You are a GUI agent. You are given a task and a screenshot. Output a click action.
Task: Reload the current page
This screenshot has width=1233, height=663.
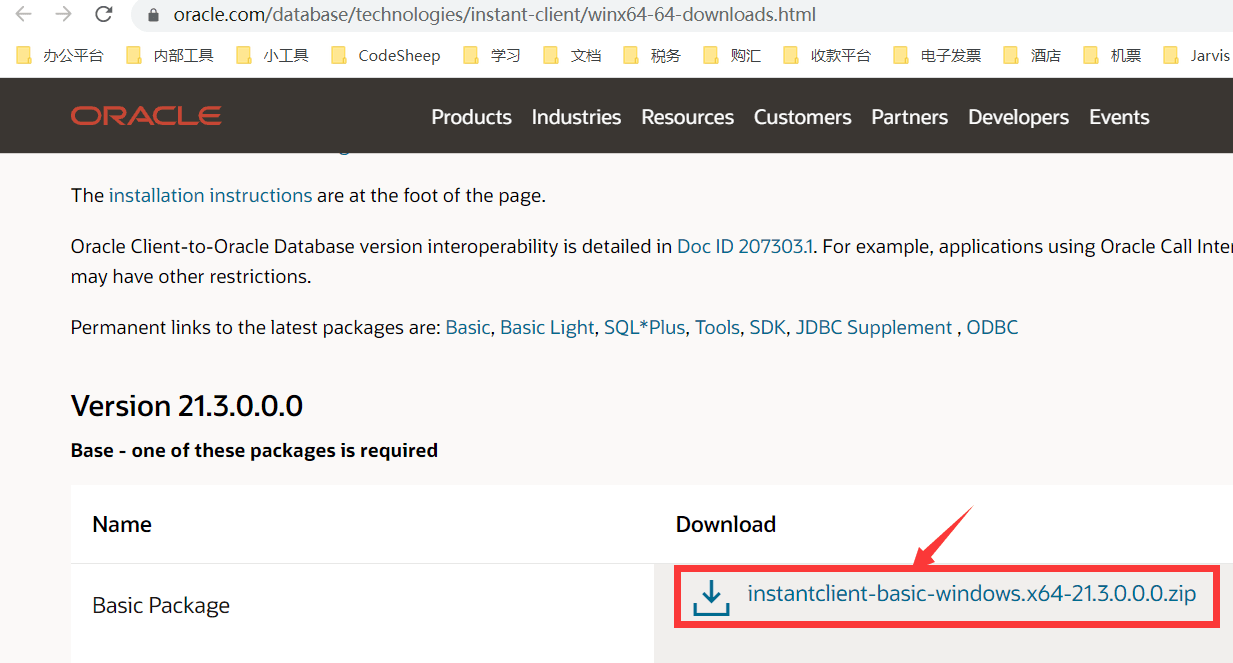[103, 15]
